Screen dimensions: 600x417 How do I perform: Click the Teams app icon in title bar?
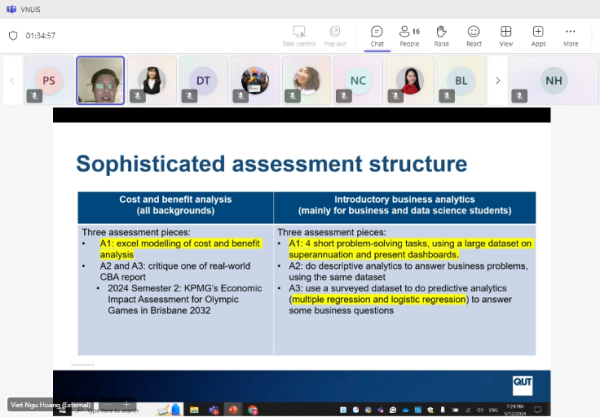(x=9, y=7)
